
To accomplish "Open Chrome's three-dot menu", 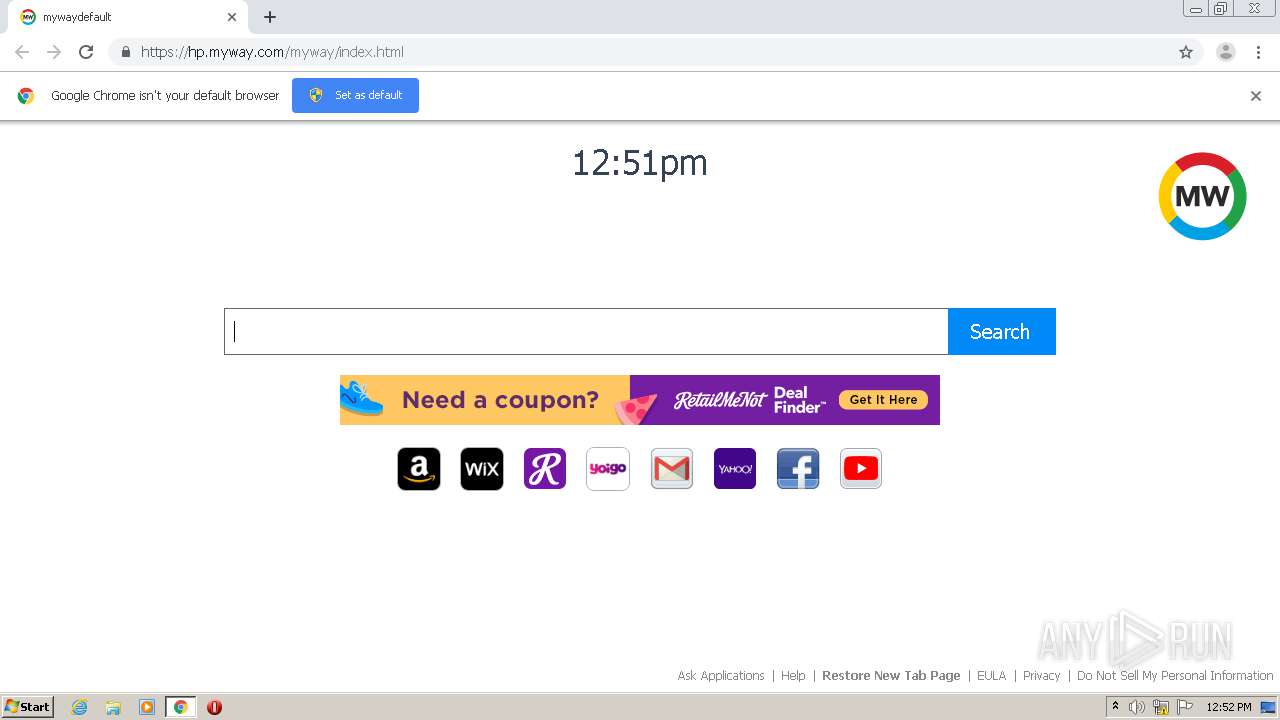I will [1257, 52].
